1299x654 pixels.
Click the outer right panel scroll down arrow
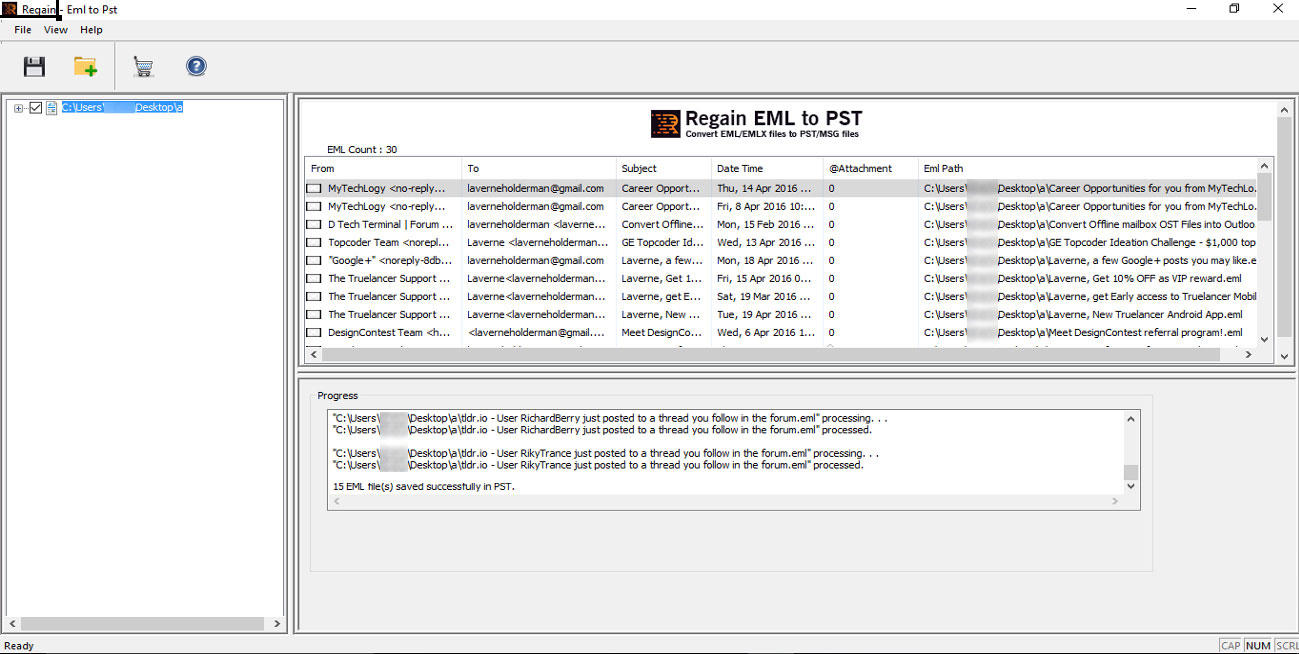tap(1285, 355)
